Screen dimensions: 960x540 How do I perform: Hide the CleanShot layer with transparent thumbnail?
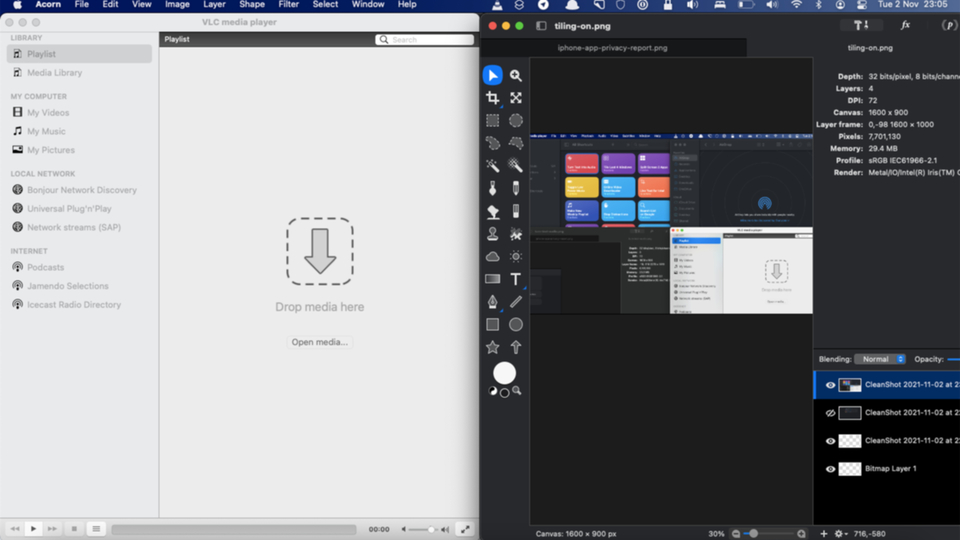(830, 441)
